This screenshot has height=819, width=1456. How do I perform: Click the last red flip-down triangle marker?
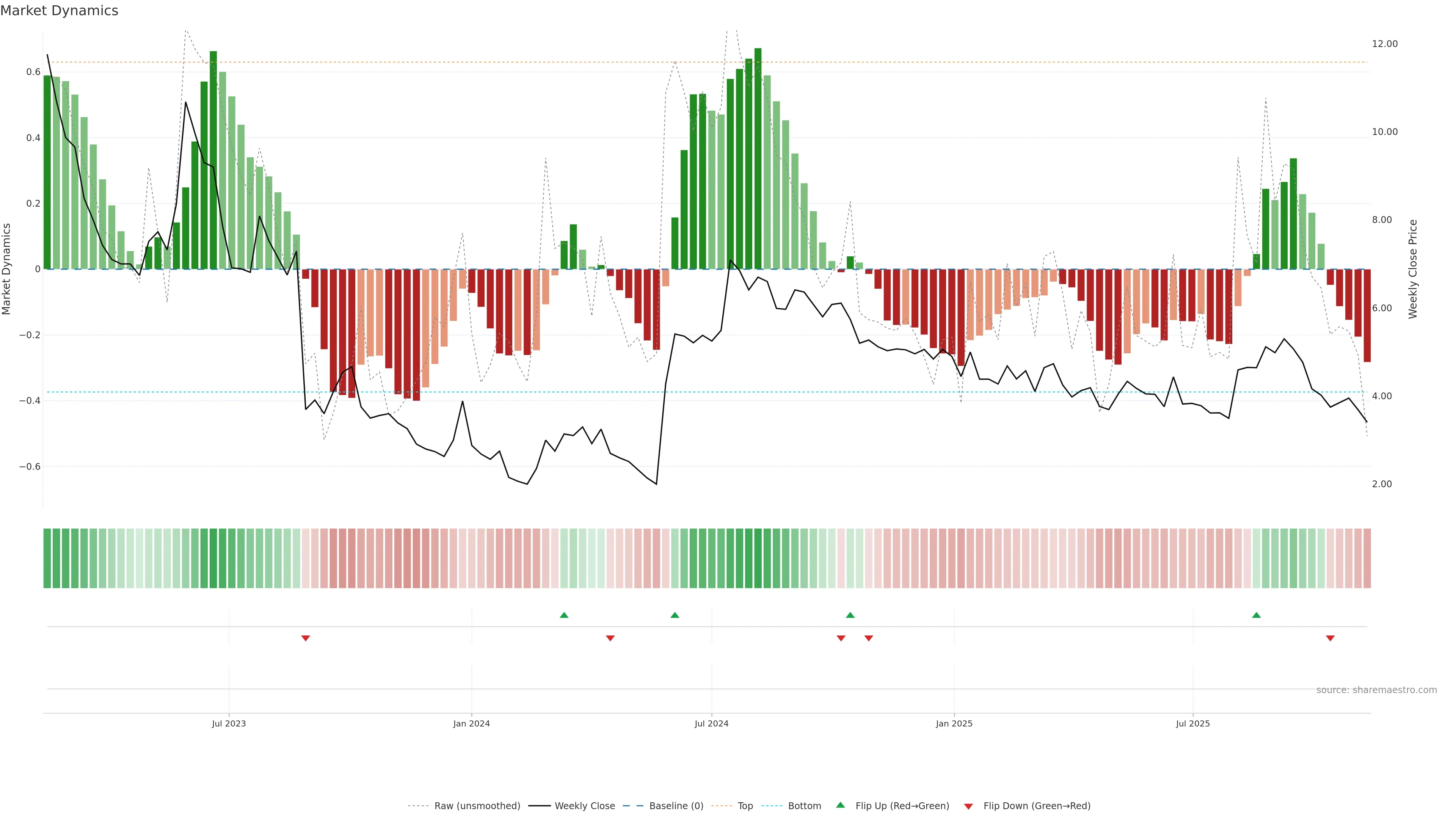(1330, 638)
